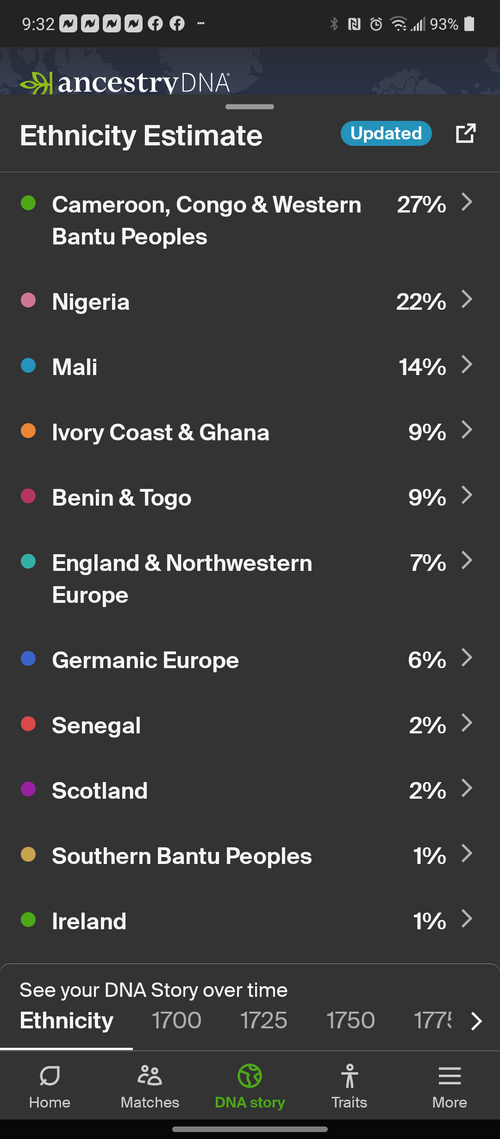Expand the Mali 14% chevron
500x1139 pixels.
coord(467,365)
